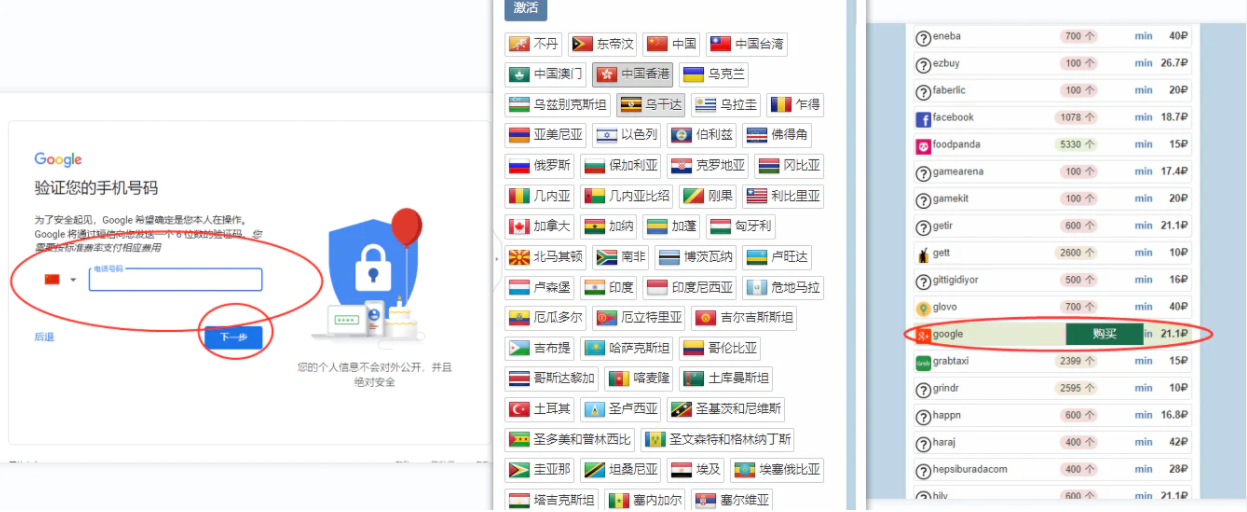Select 俄罗斯 country
Viewport: 1247px width, 512px height.
point(540,165)
